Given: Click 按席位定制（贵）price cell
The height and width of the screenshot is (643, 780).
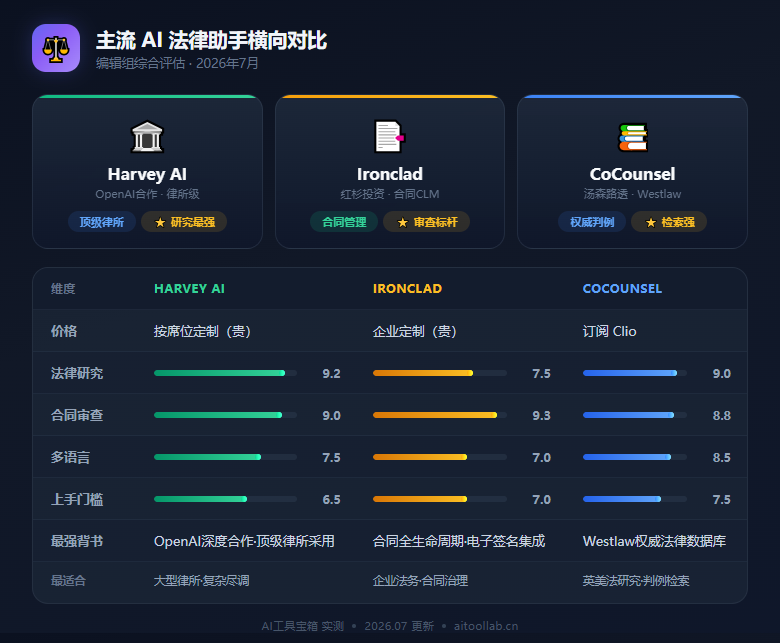Looking at the screenshot, I should point(202,331).
